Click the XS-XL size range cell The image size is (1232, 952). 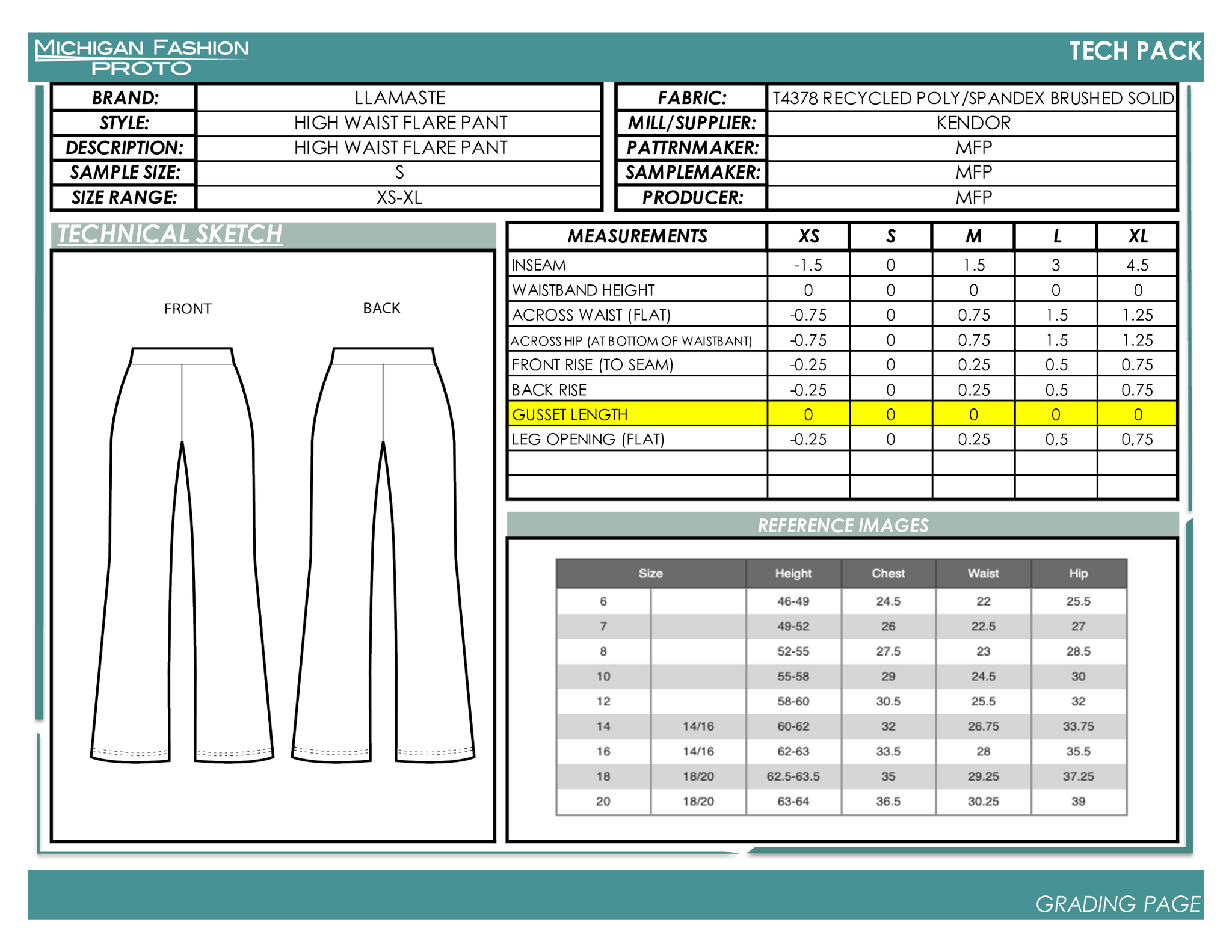399,198
